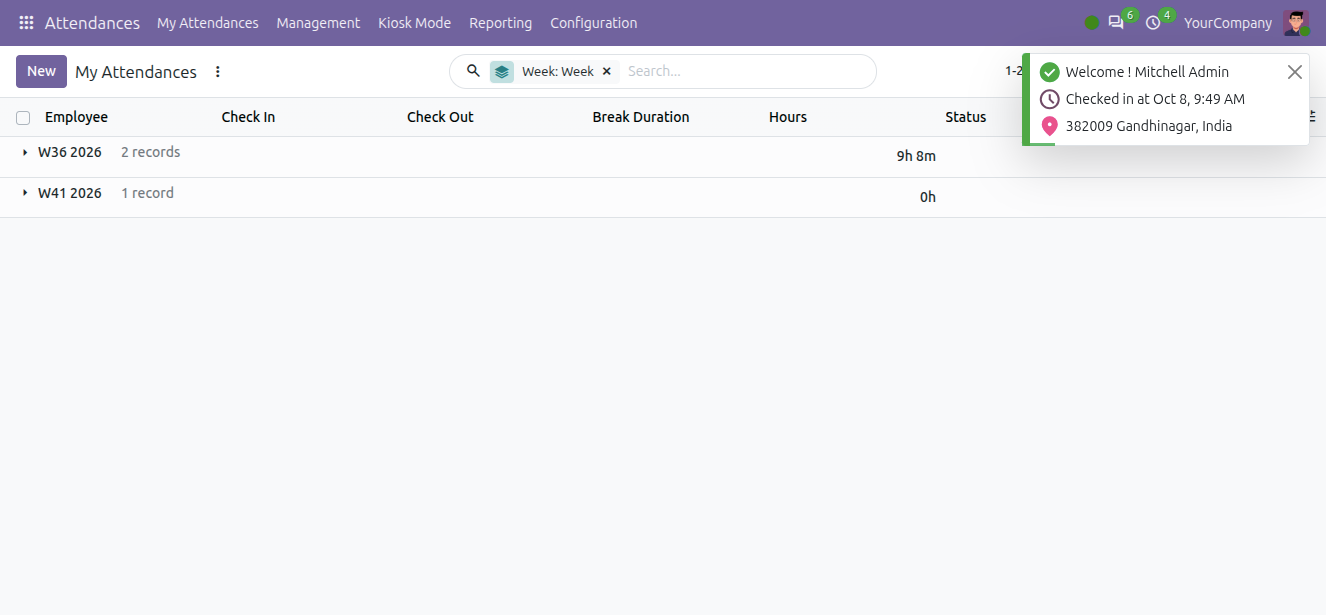This screenshot has height=615, width=1326.
Task: Expand the W36 2026 group
Action: [x=26, y=152]
